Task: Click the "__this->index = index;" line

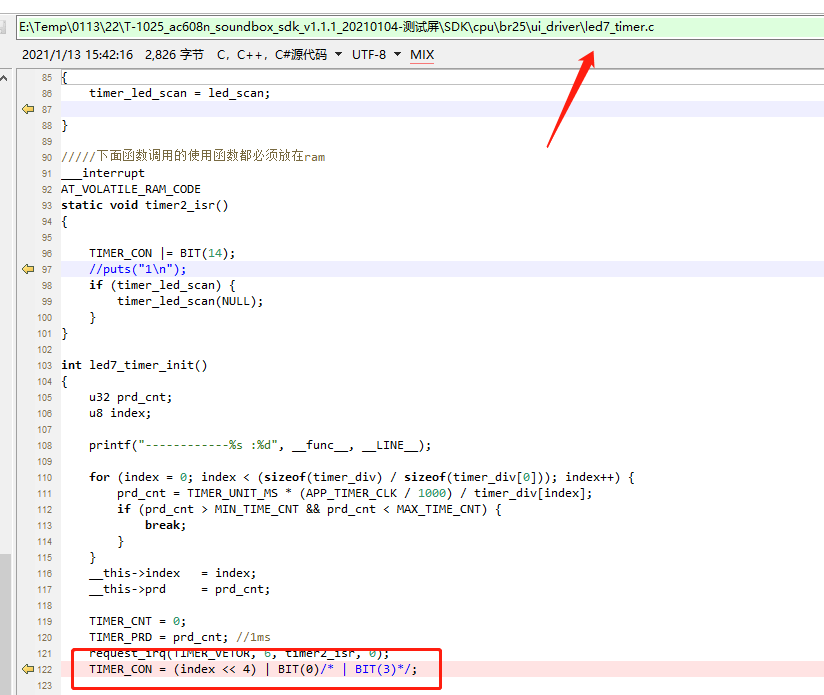Action: click(x=172, y=573)
